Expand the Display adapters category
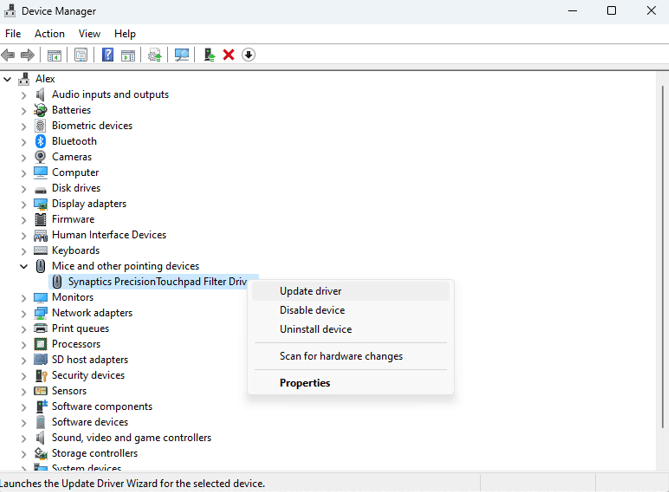The image size is (669, 492). coord(24,204)
